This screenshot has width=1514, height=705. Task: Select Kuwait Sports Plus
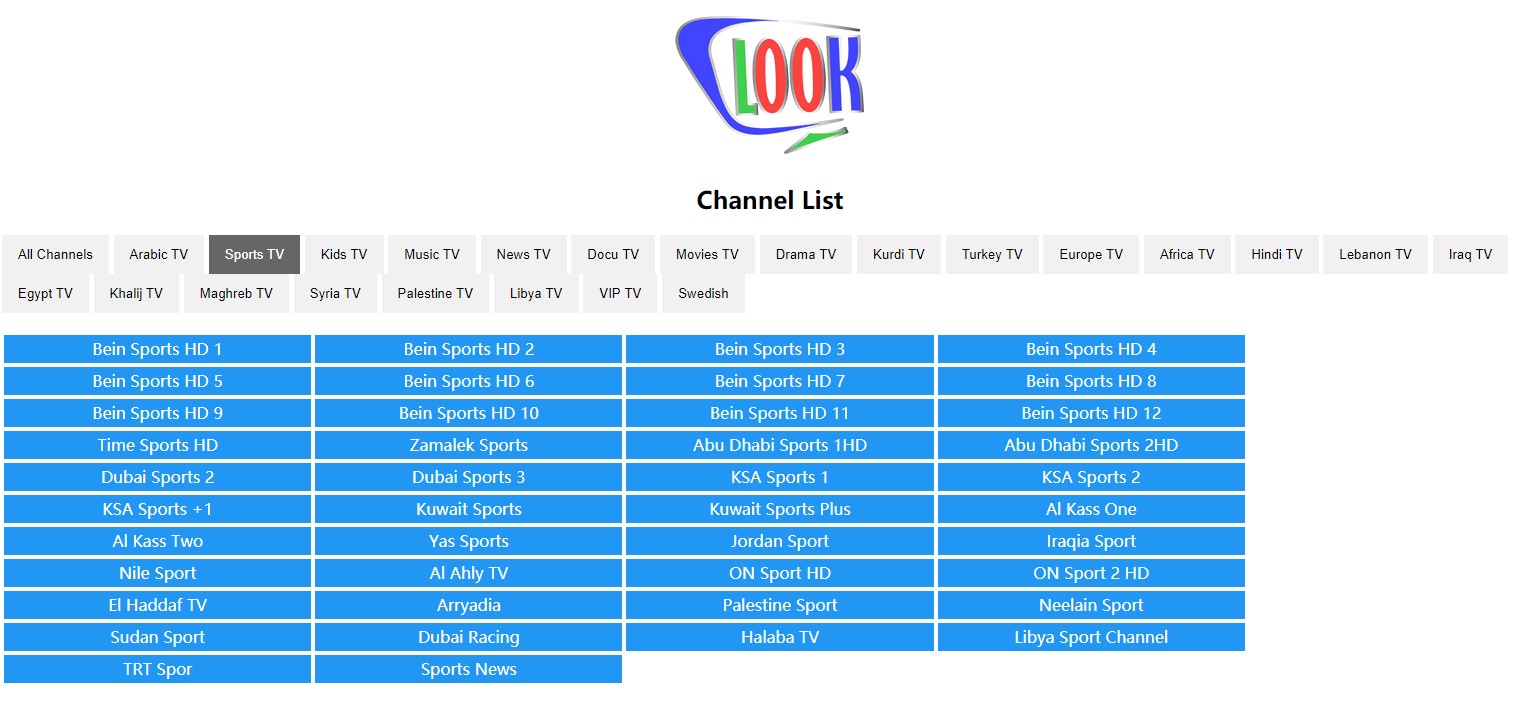[780, 509]
